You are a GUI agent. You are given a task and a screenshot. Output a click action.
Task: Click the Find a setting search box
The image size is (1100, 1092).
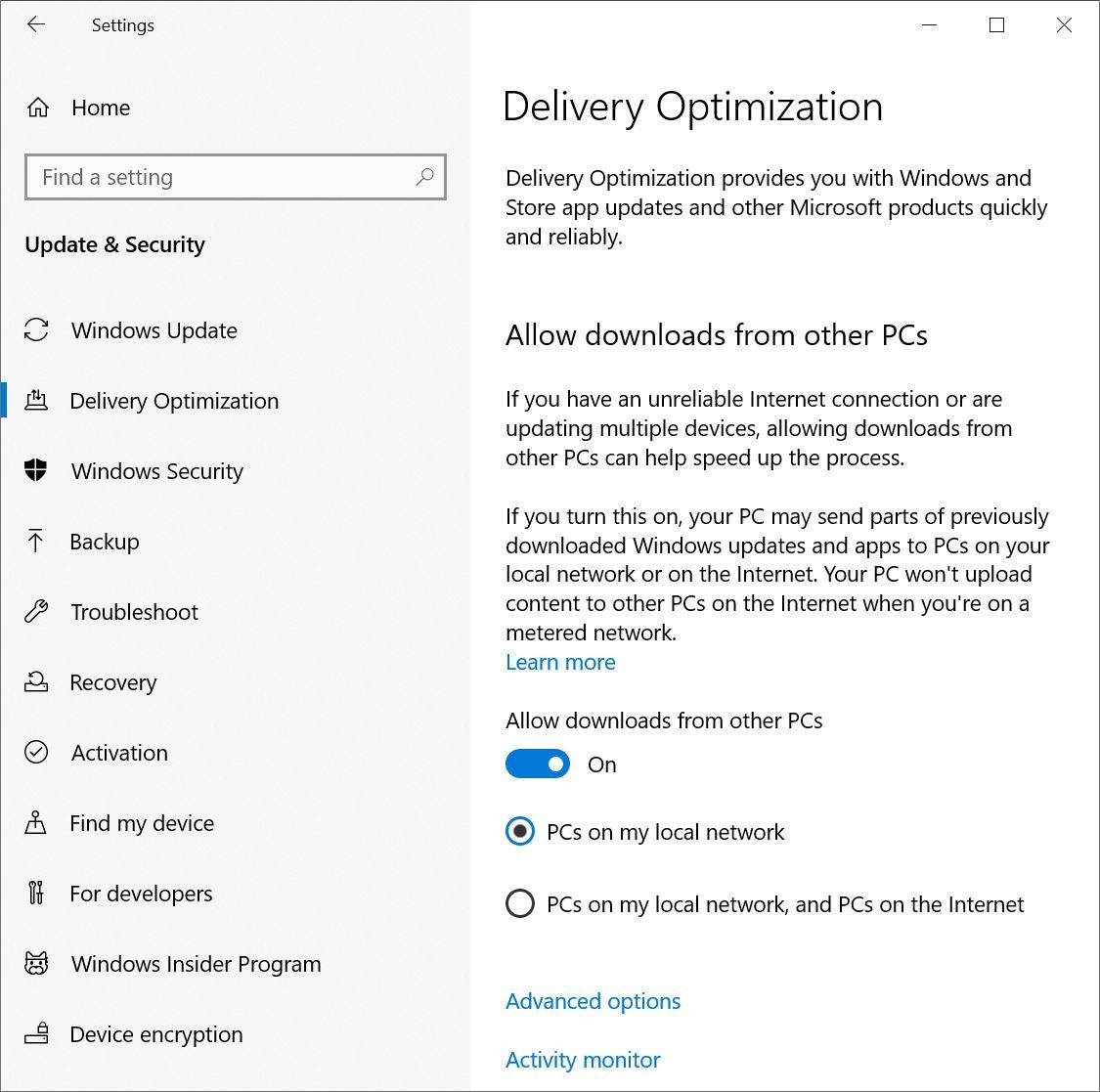point(235,177)
